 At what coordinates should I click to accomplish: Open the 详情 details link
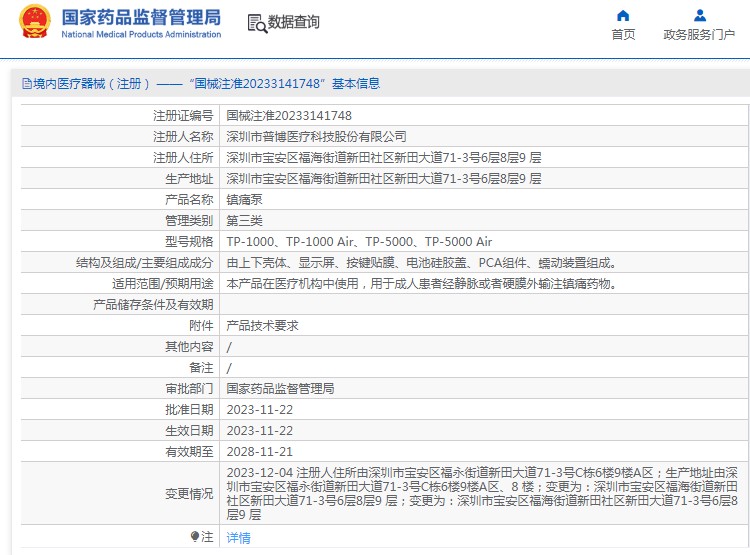coord(238,537)
